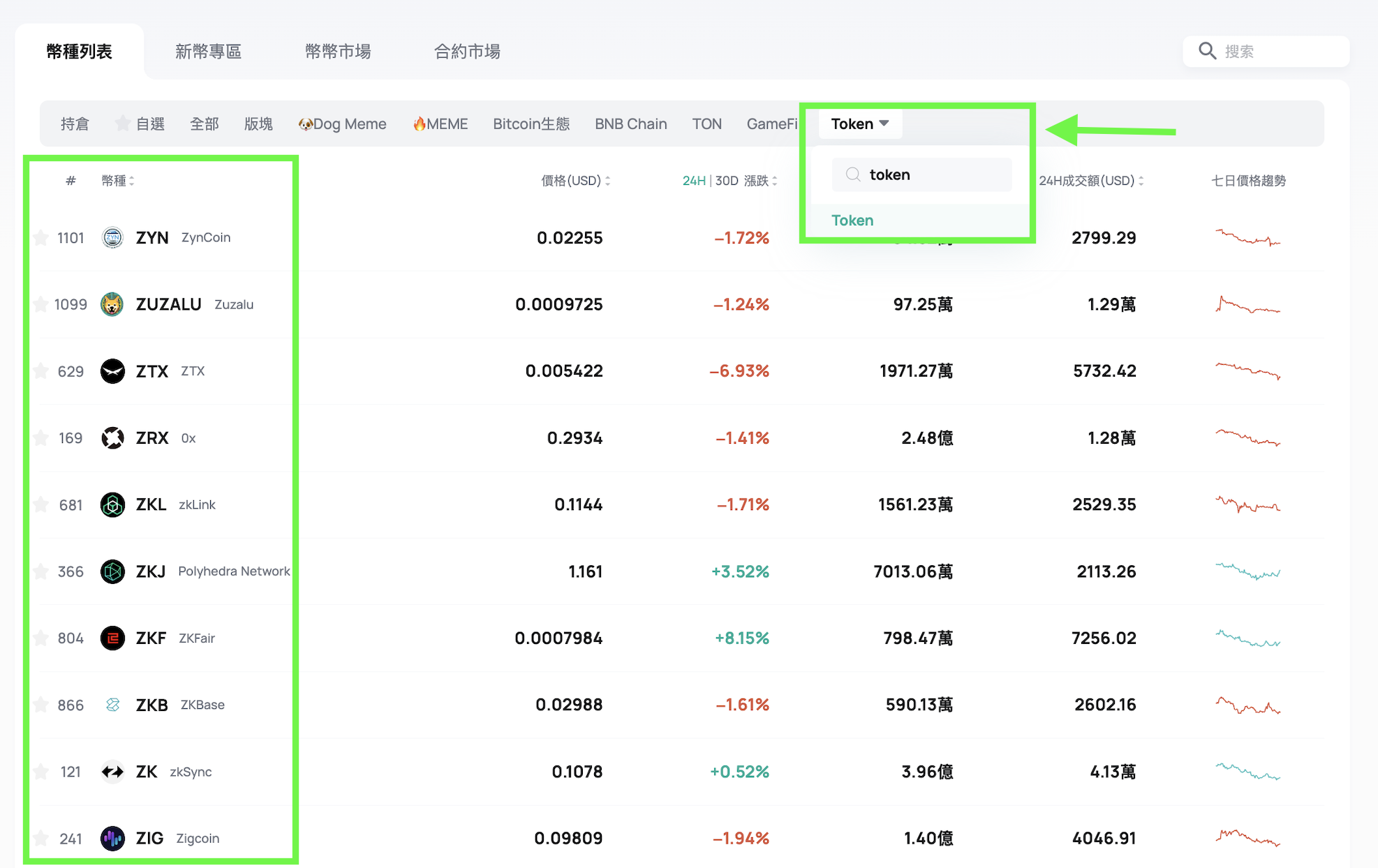Click the ZKJ Polyhedra Network logo

112,571
